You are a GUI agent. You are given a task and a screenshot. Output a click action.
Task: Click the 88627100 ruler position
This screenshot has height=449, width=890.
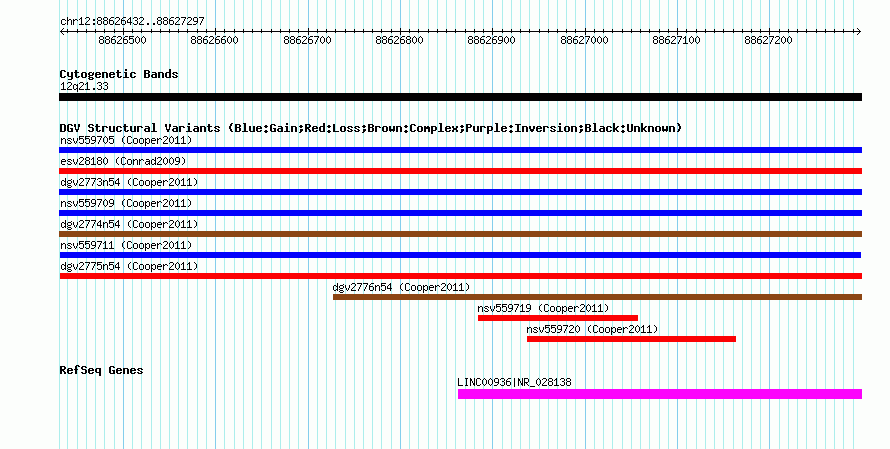pyautogui.click(x=677, y=40)
